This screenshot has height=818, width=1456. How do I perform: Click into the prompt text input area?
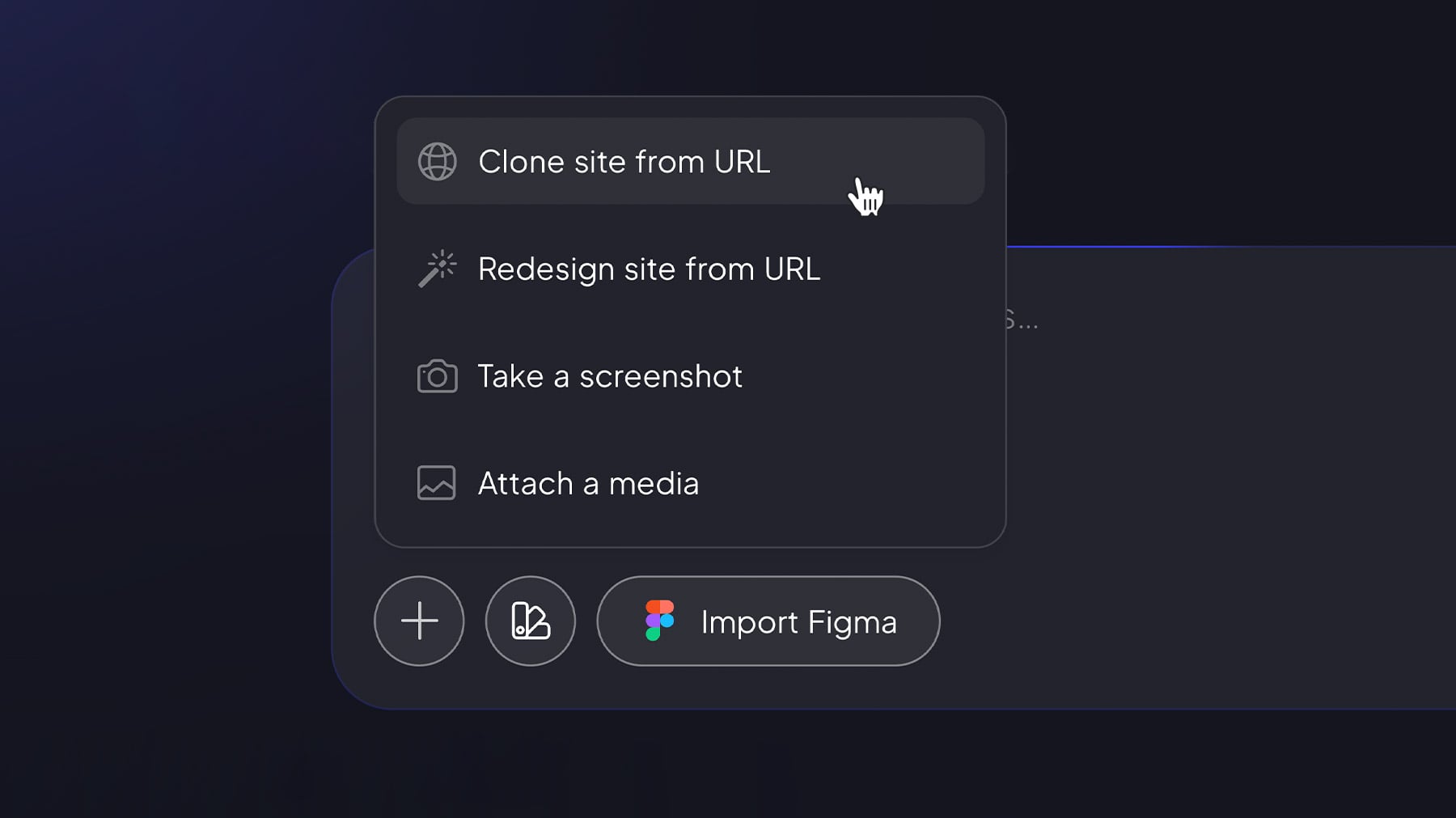pyautogui.click(x=1230, y=405)
